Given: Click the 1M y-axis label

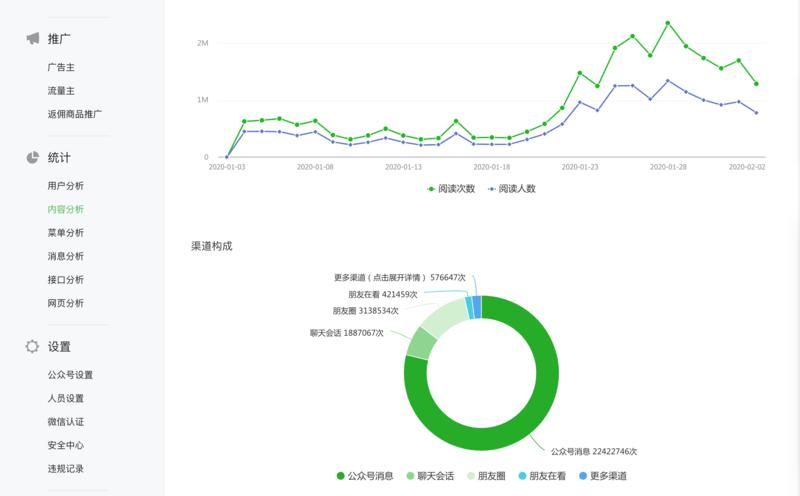Looking at the screenshot, I should [x=203, y=100].
